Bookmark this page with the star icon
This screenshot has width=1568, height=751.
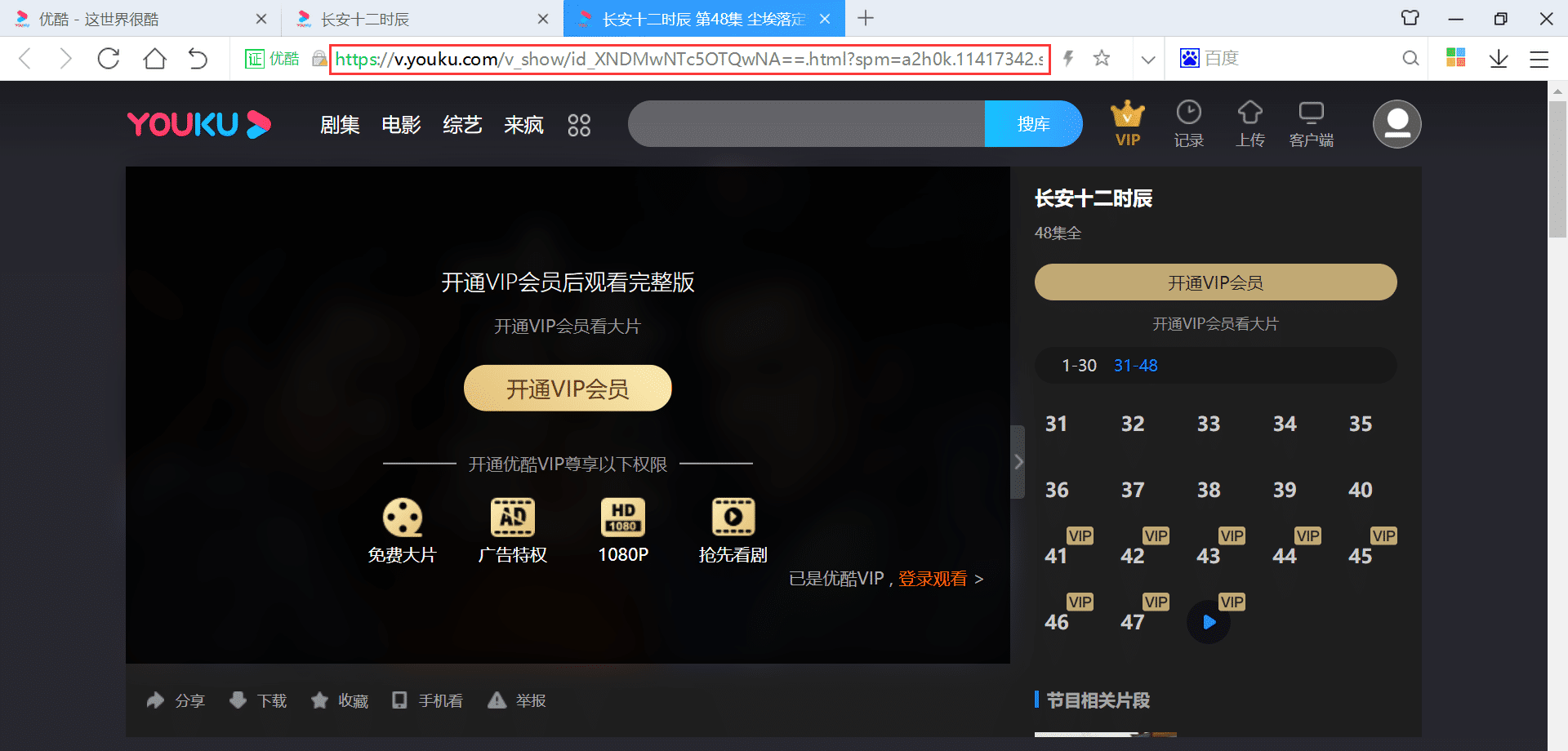tap(1102, 59)
